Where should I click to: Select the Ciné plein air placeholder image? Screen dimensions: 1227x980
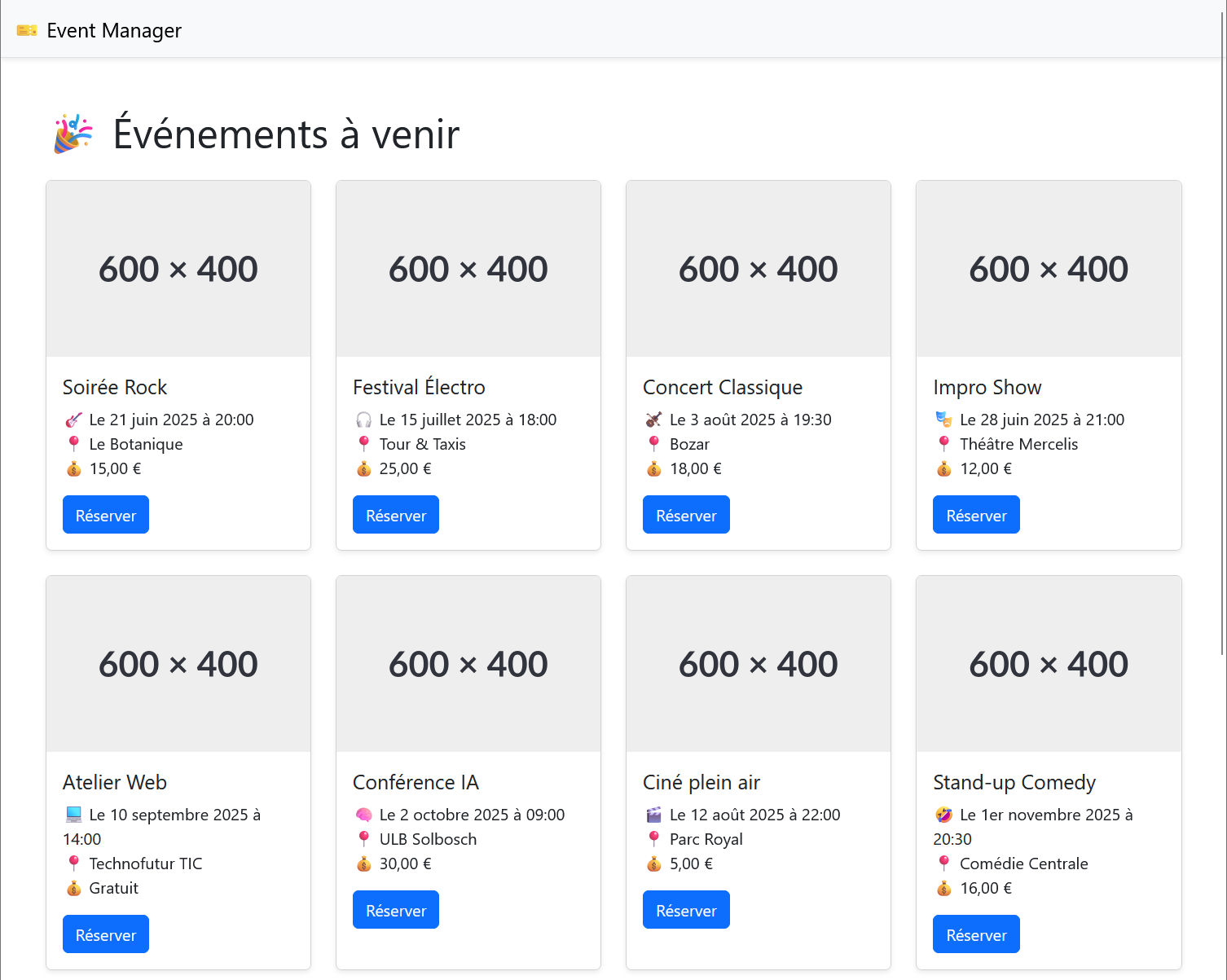[x=759, y=664]
